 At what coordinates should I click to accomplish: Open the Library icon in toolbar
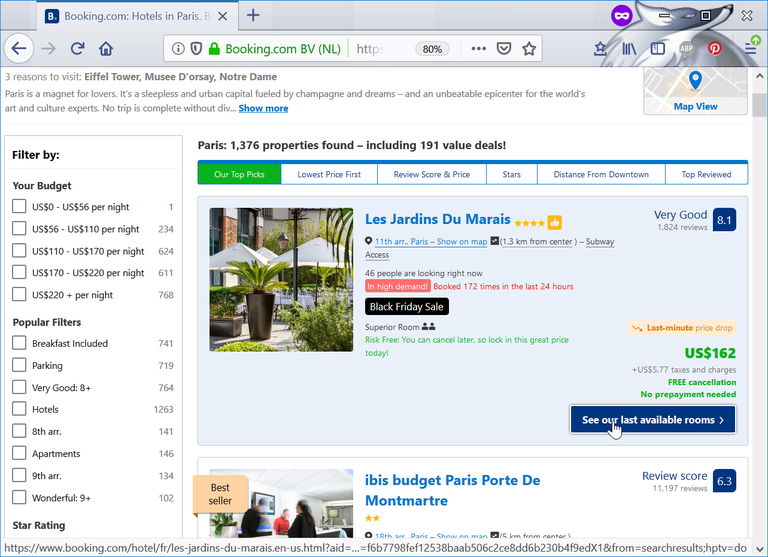point(629,48)
